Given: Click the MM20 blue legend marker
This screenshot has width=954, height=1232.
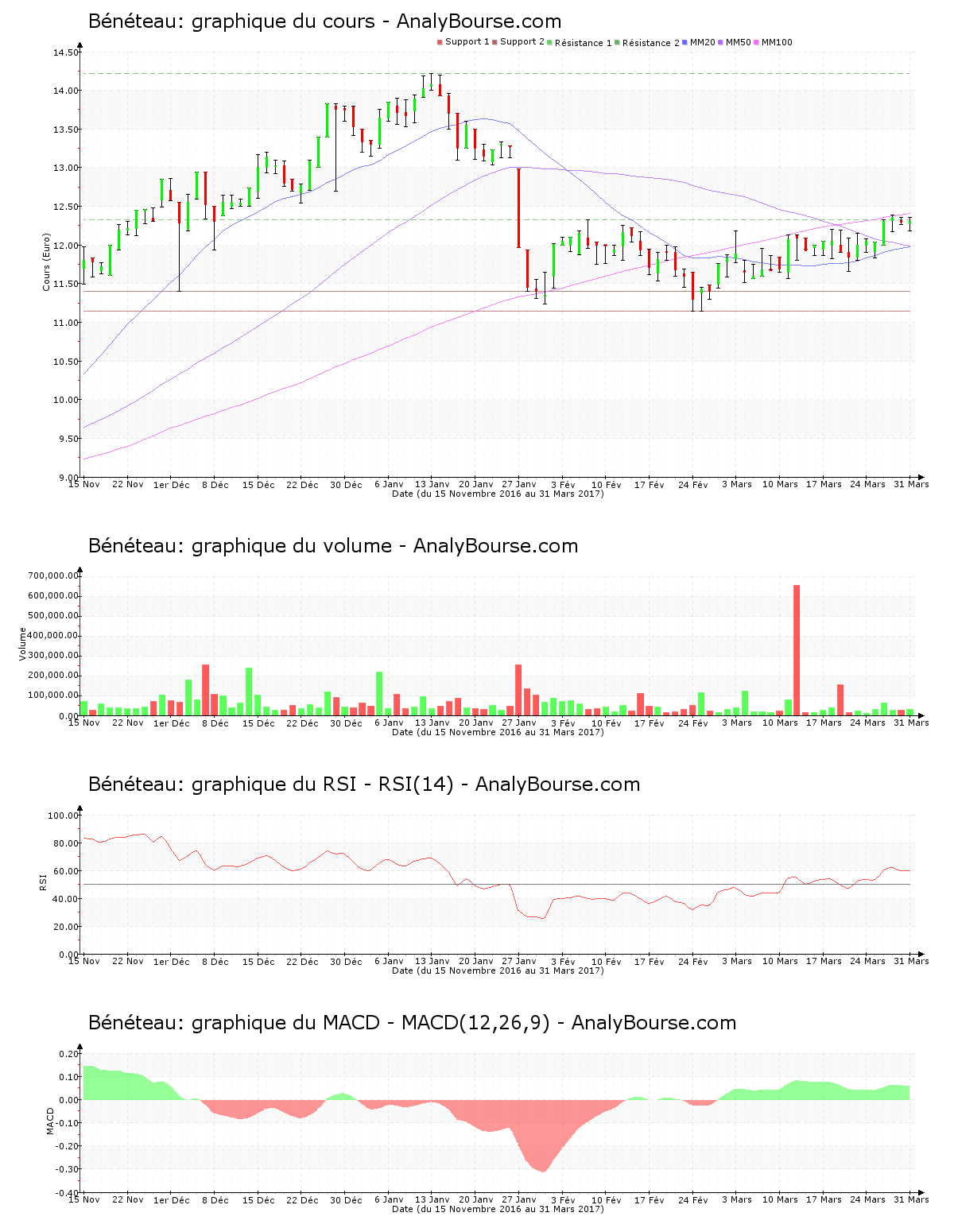Looking at the screenshot, I should tap(684, 42).
